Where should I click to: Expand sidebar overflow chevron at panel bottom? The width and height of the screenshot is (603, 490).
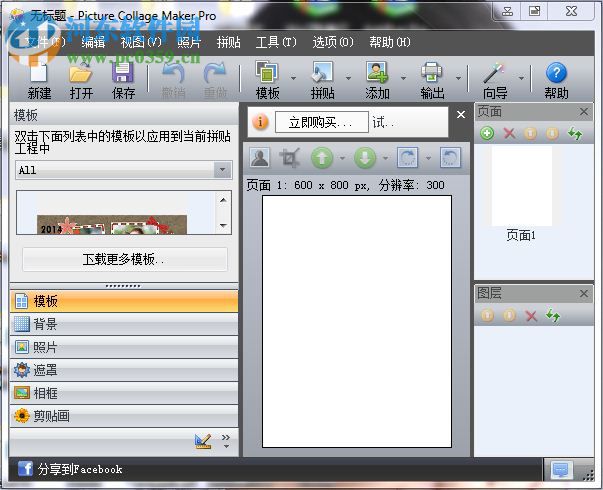(x=226, y=442)
